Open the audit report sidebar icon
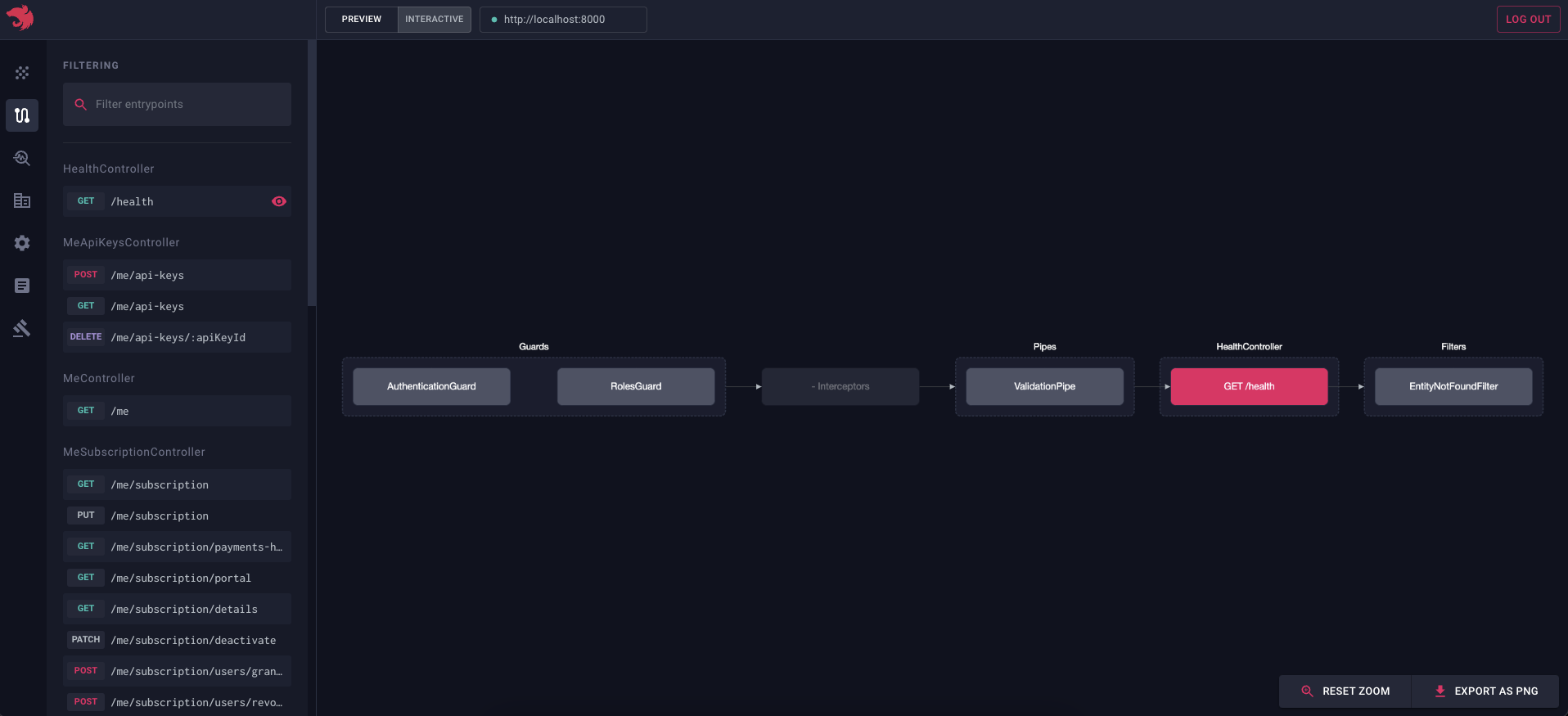 pyautogui.click(x=22, y=286)
